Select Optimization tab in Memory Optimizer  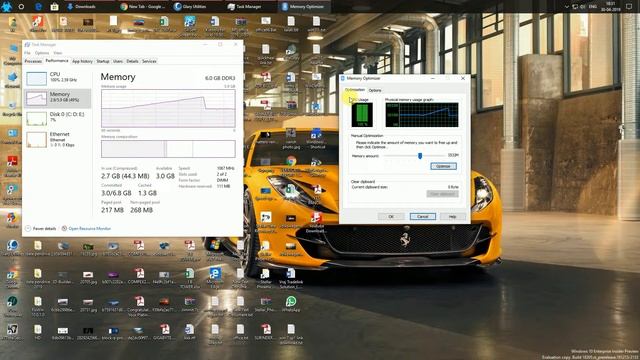point(355,90)
